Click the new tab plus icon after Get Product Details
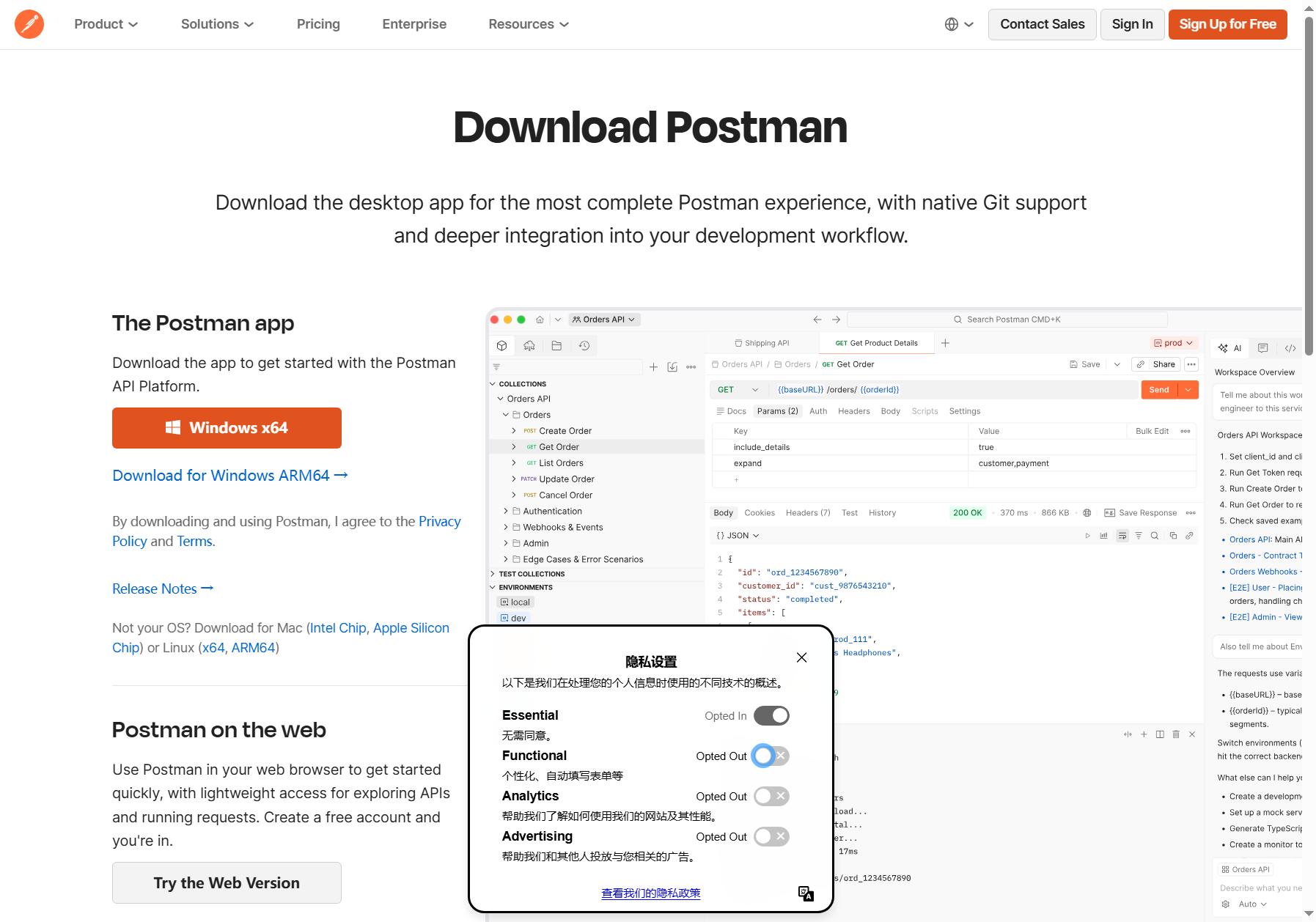1316x922 pixels. (x=945, y=343)
